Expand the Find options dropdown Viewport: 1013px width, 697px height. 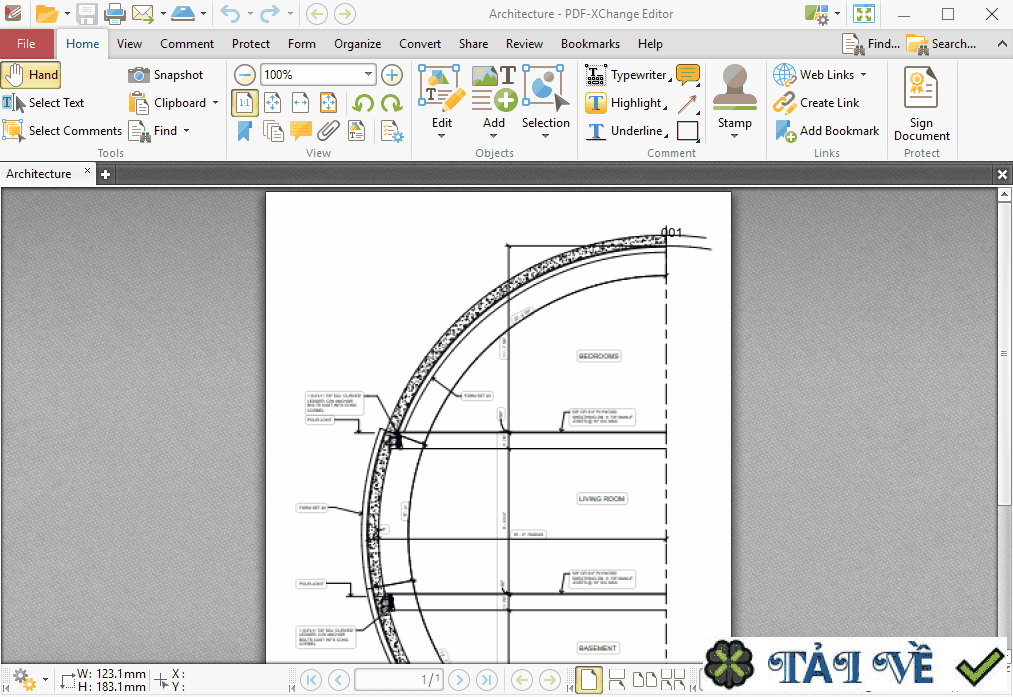[x=184, y=130]
